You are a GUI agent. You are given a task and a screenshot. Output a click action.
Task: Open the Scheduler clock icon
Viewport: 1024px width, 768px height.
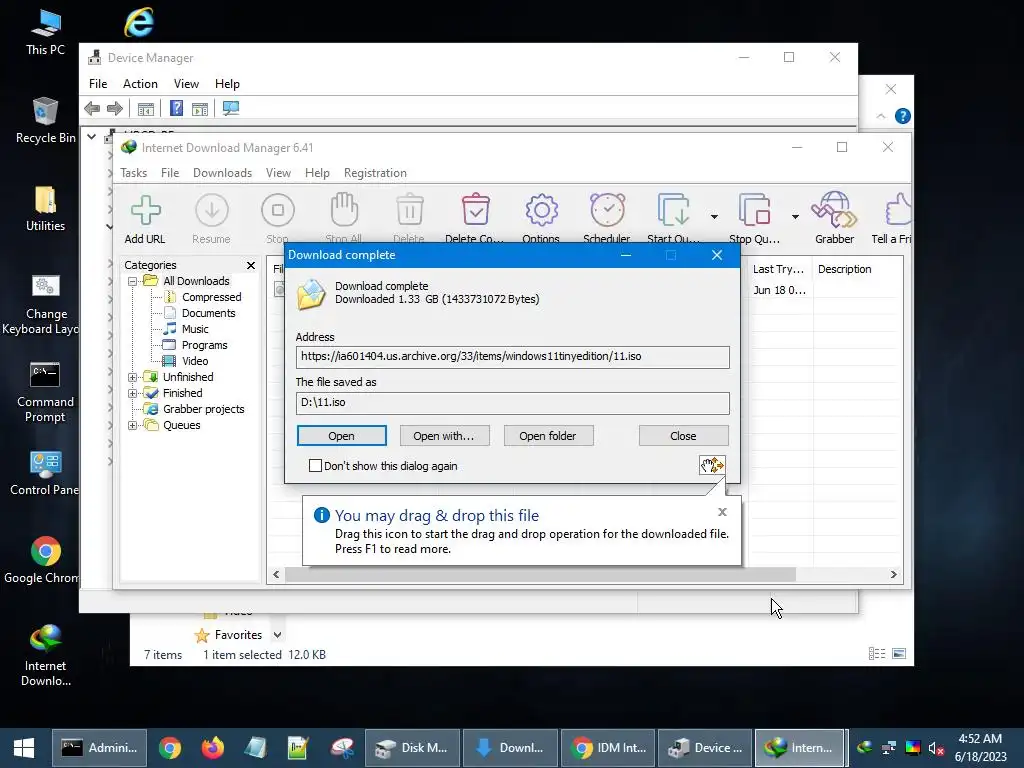pos(607,210)
